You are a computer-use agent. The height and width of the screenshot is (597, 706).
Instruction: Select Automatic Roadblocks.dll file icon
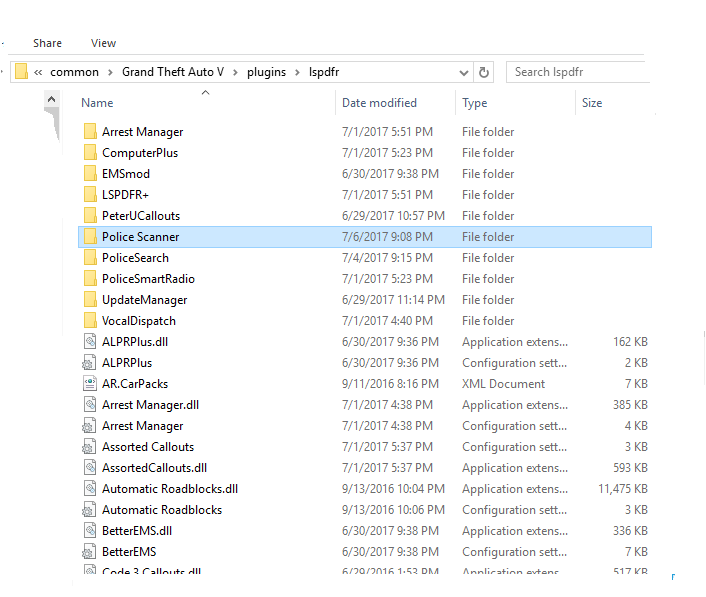tap(90, 489)
